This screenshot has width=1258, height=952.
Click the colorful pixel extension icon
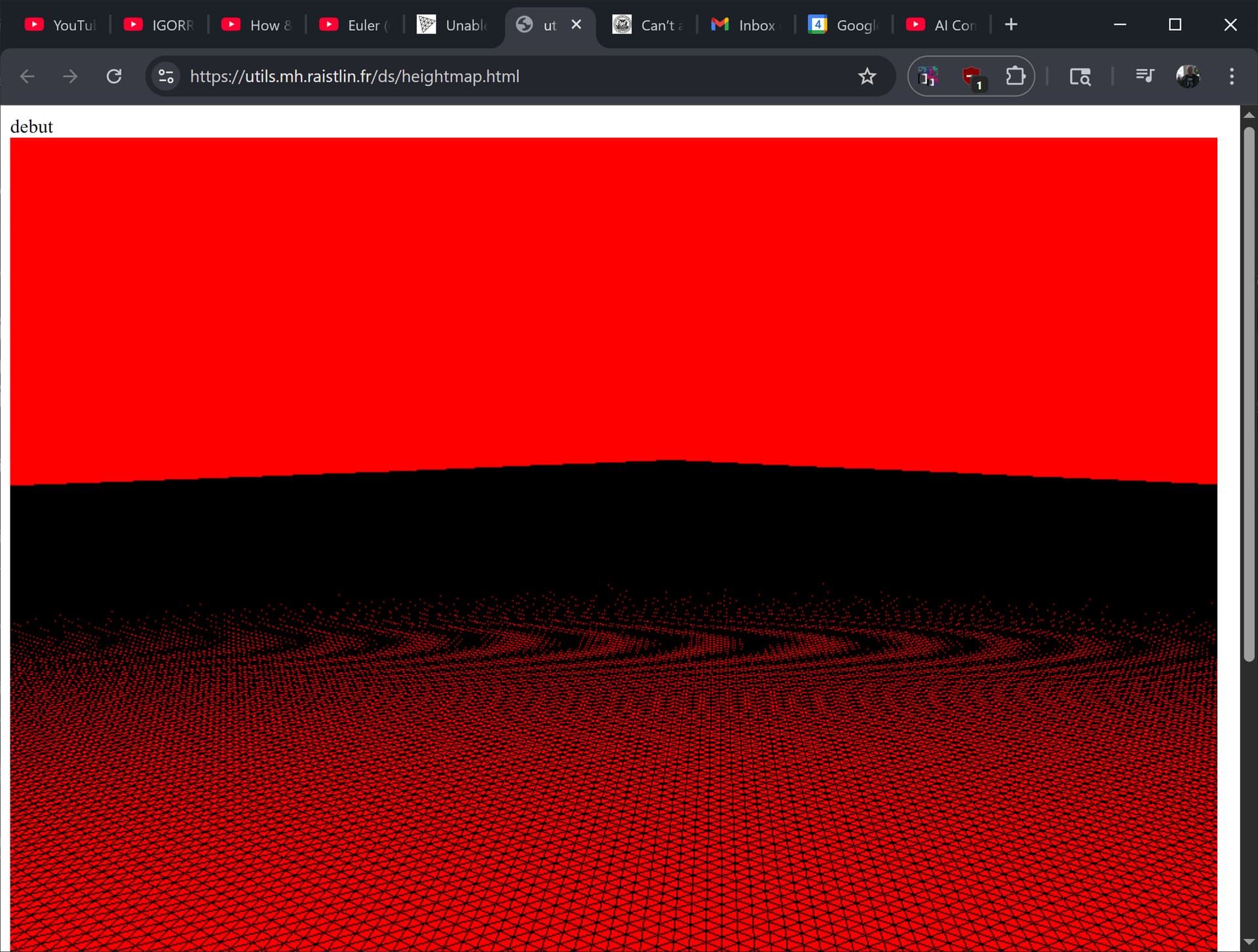pos(928,77)
